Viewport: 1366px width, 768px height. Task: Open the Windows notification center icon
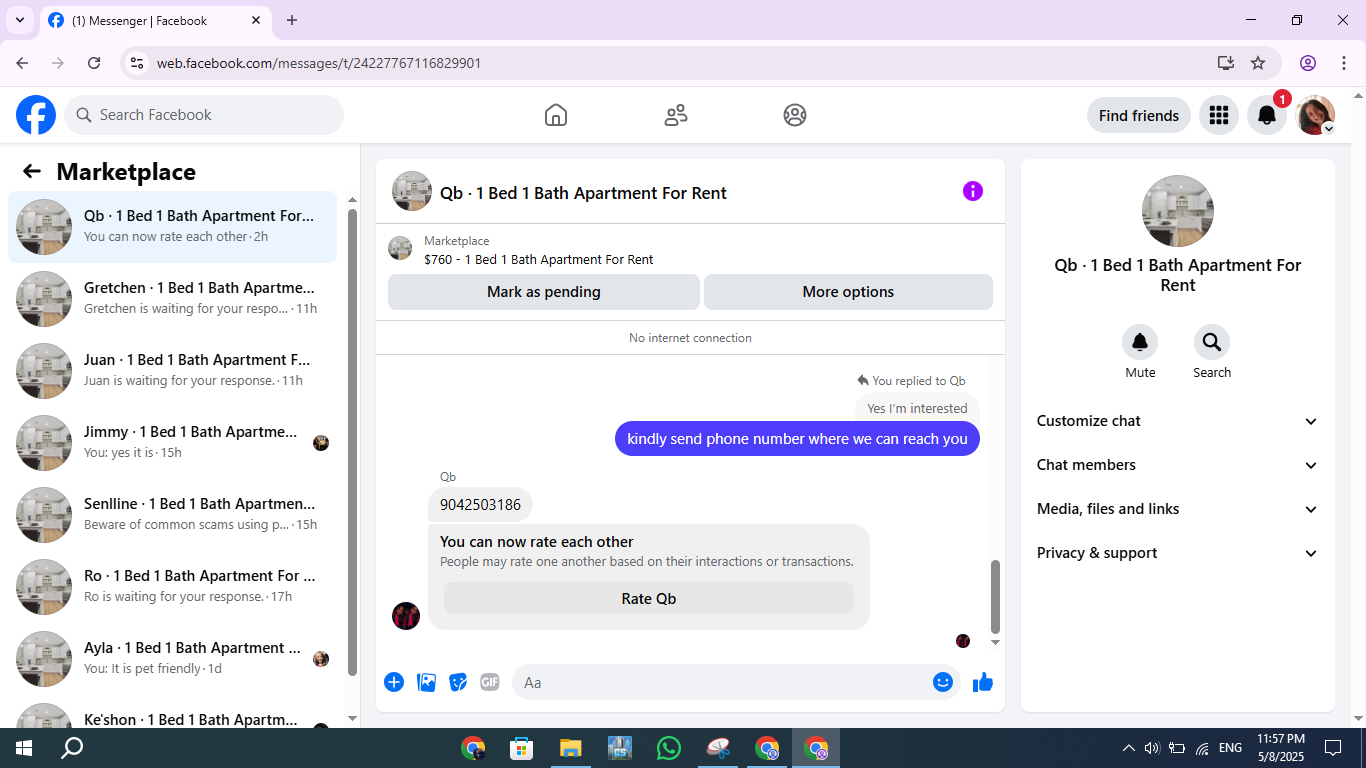[x=1333, y=748]
